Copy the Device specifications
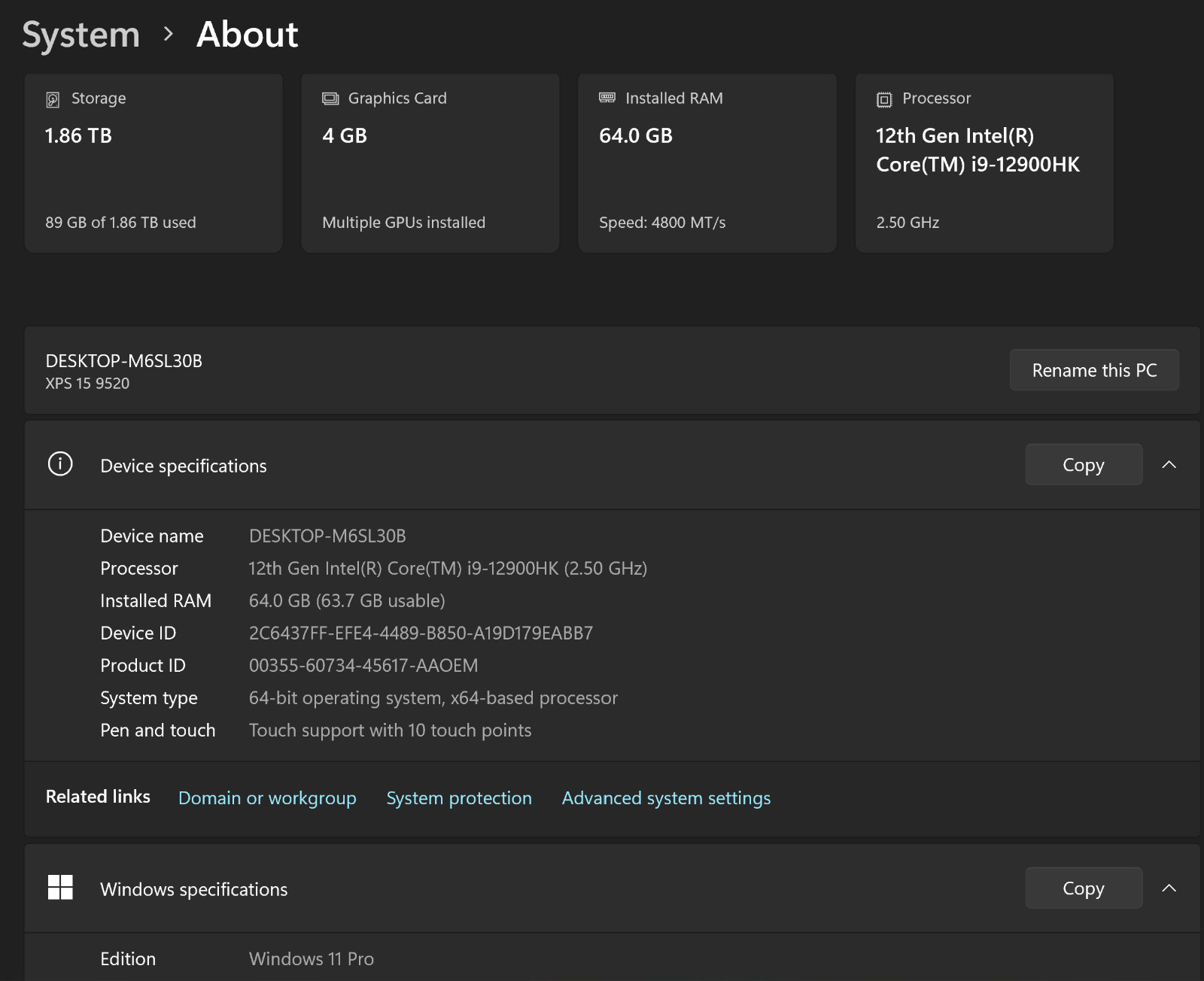1204x981 pixels. point(1084,464)
